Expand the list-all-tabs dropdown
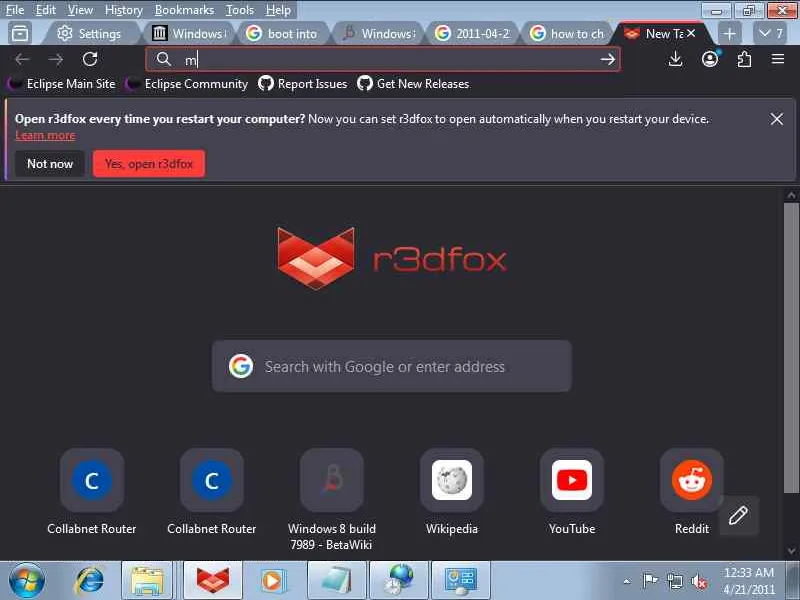Viewport: 800px width, 600px height. (770, 34)
